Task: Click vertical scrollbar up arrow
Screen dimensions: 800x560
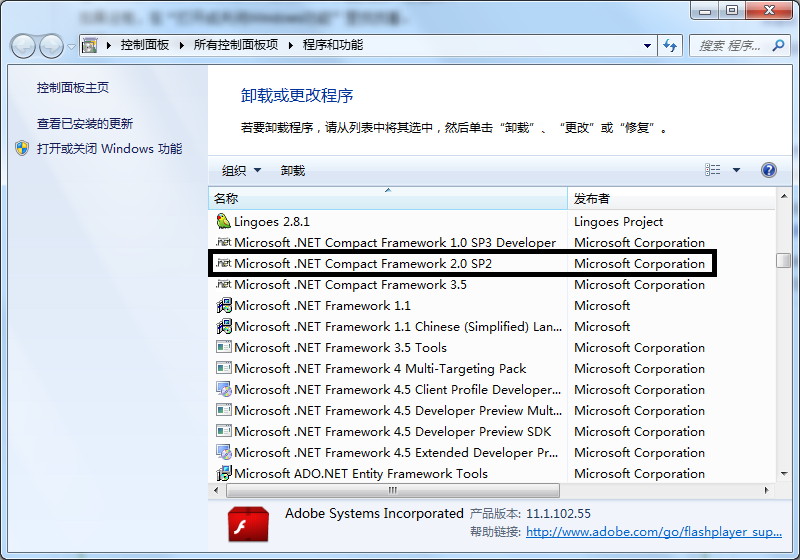Action: point(784,196)
